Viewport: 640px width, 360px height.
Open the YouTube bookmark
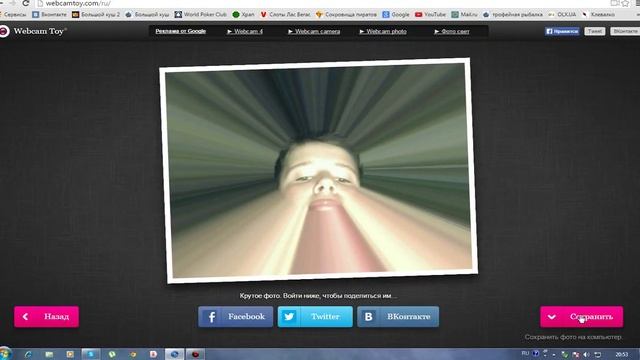click(431, 14)
